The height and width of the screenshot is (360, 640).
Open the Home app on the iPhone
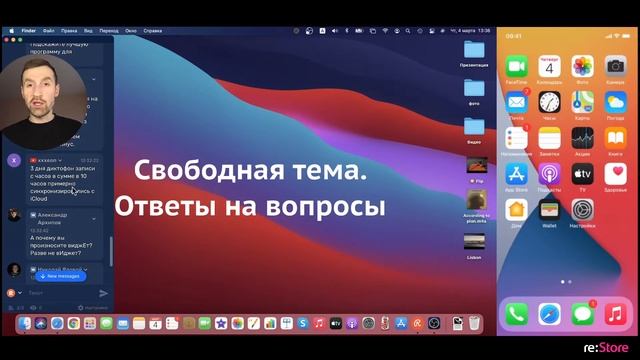[x=516, y=210]
